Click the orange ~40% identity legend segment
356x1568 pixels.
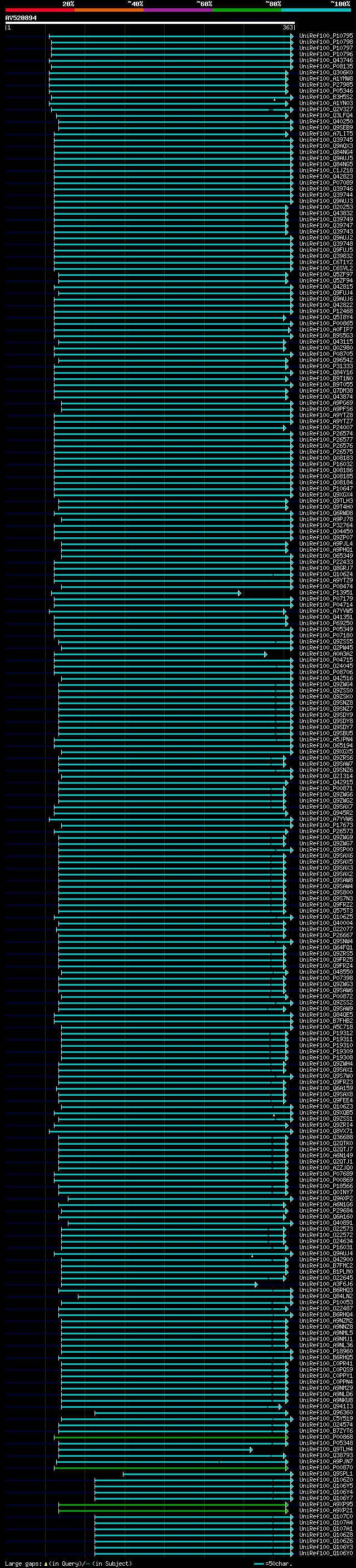pyautogui.click(x=109, y=10)
